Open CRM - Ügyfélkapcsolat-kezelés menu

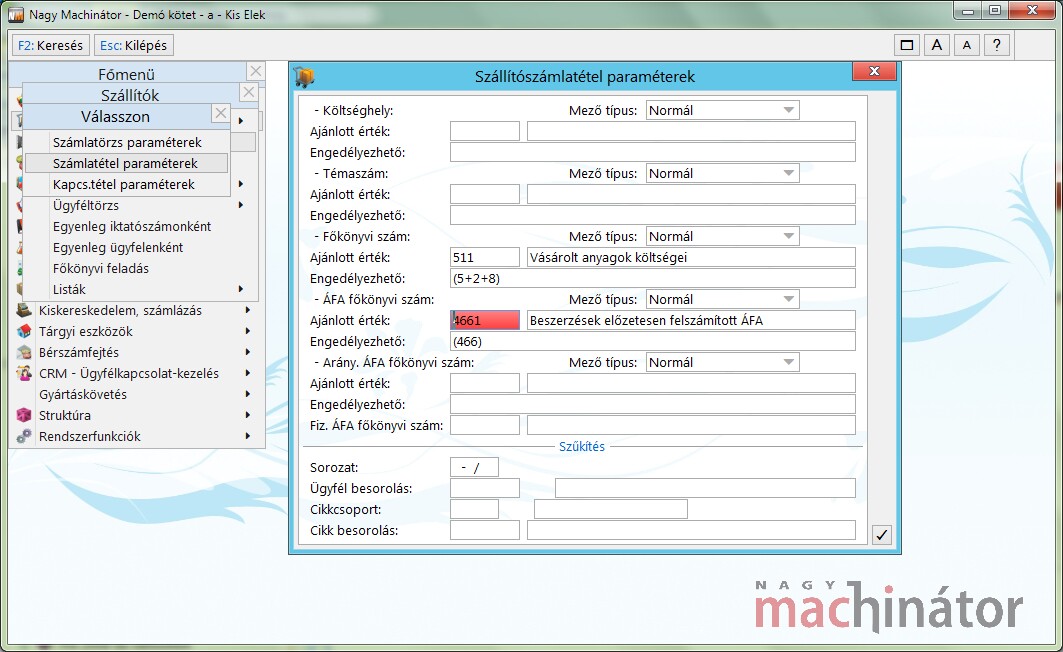tap(136, 373)
